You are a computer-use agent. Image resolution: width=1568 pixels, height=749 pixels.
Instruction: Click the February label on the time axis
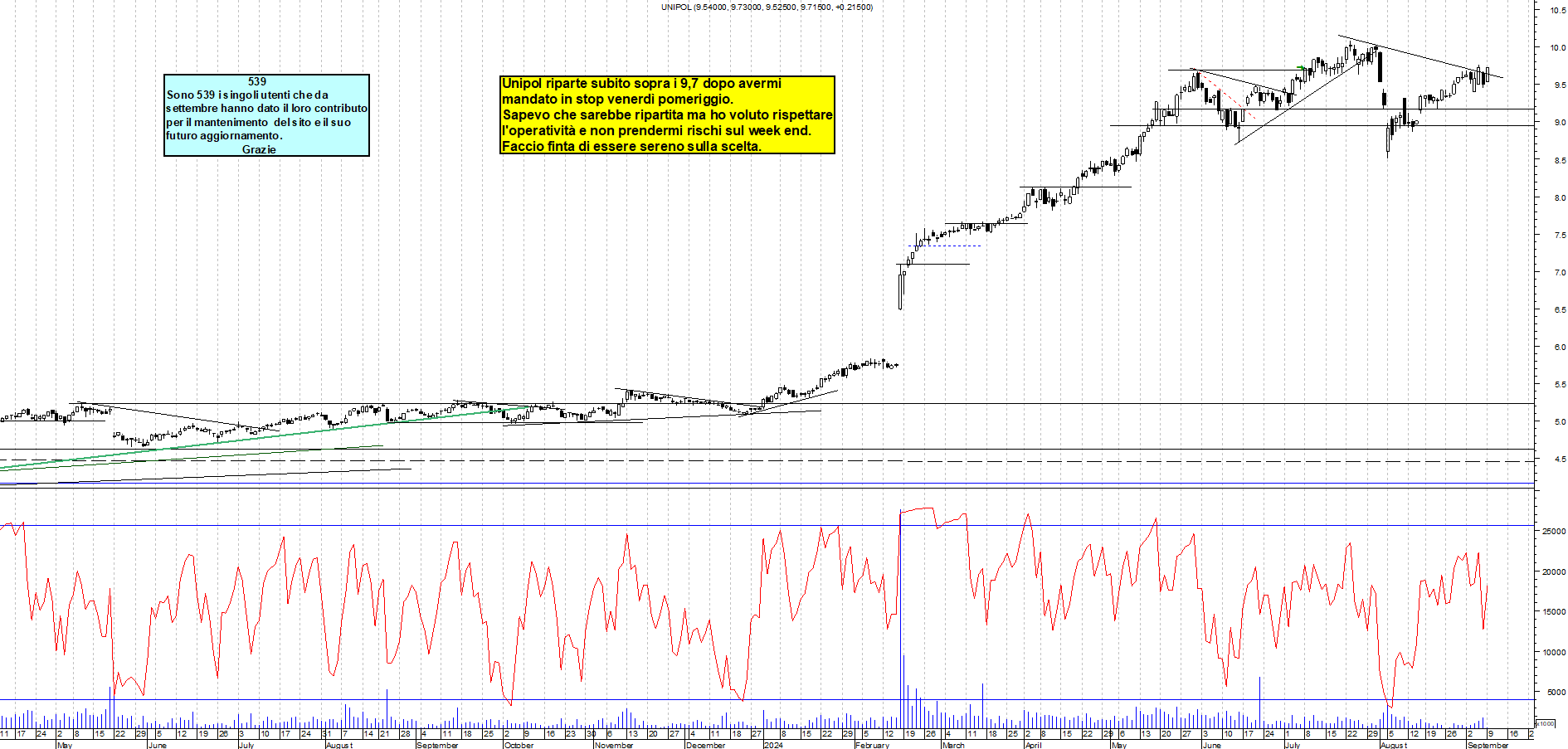click(x=872, y=745)
